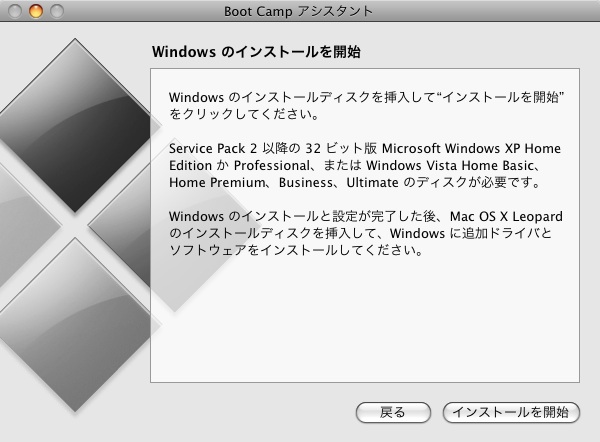Click the heading Windows のインストールを開始
Screen dimensions: 600x442
pos(256,52)
